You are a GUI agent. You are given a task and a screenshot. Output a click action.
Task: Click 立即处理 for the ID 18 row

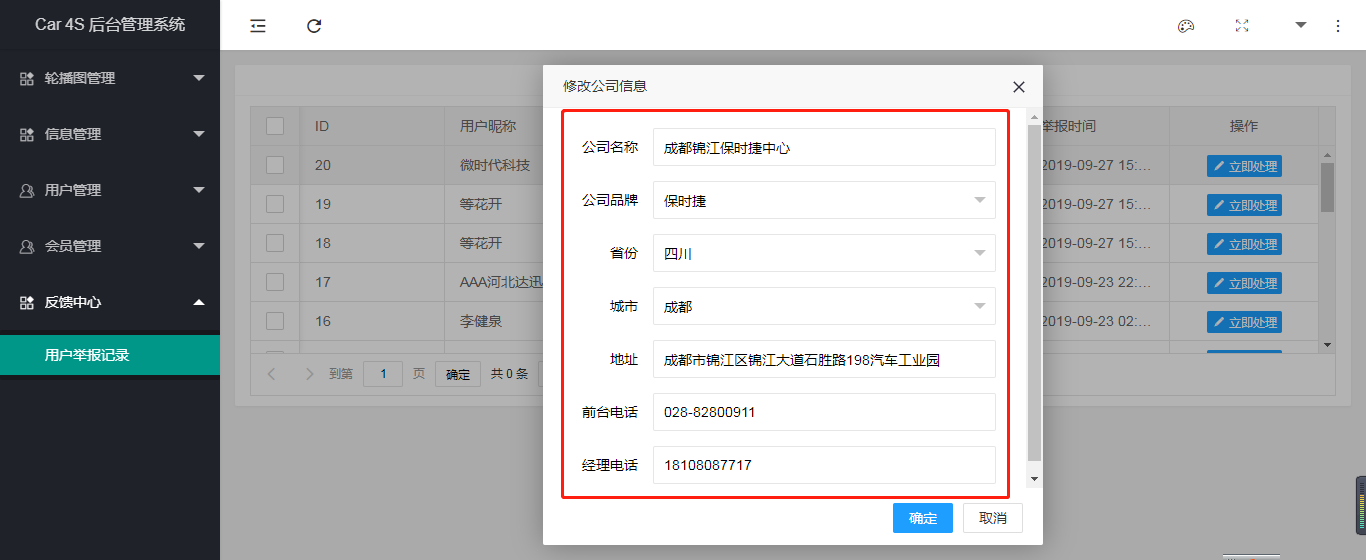[x=1244, y=244]
